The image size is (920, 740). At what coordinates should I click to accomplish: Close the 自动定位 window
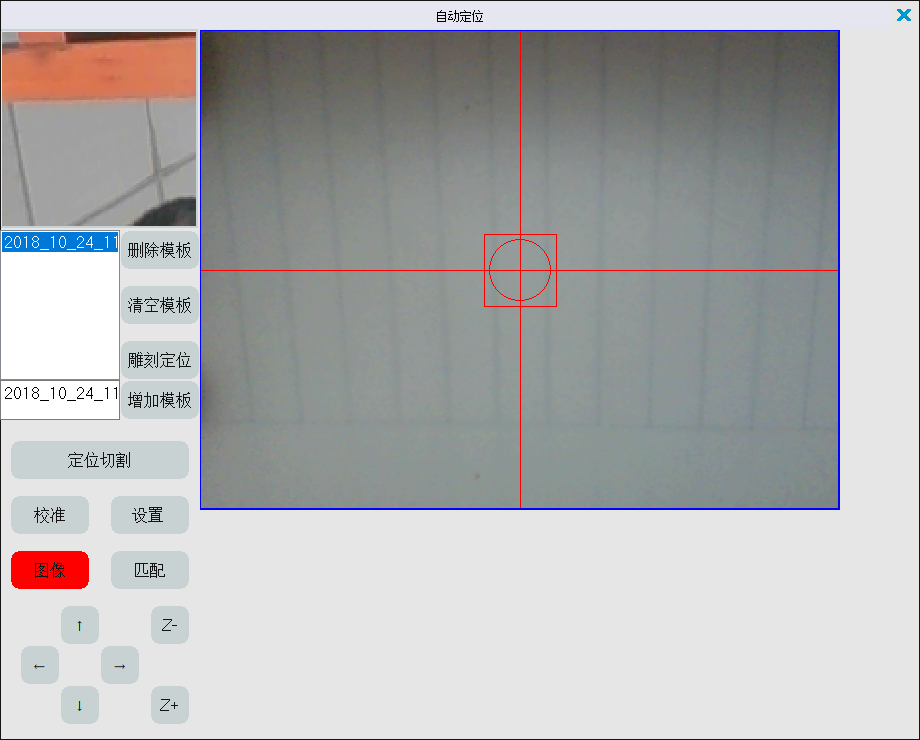tap(904, 15)
